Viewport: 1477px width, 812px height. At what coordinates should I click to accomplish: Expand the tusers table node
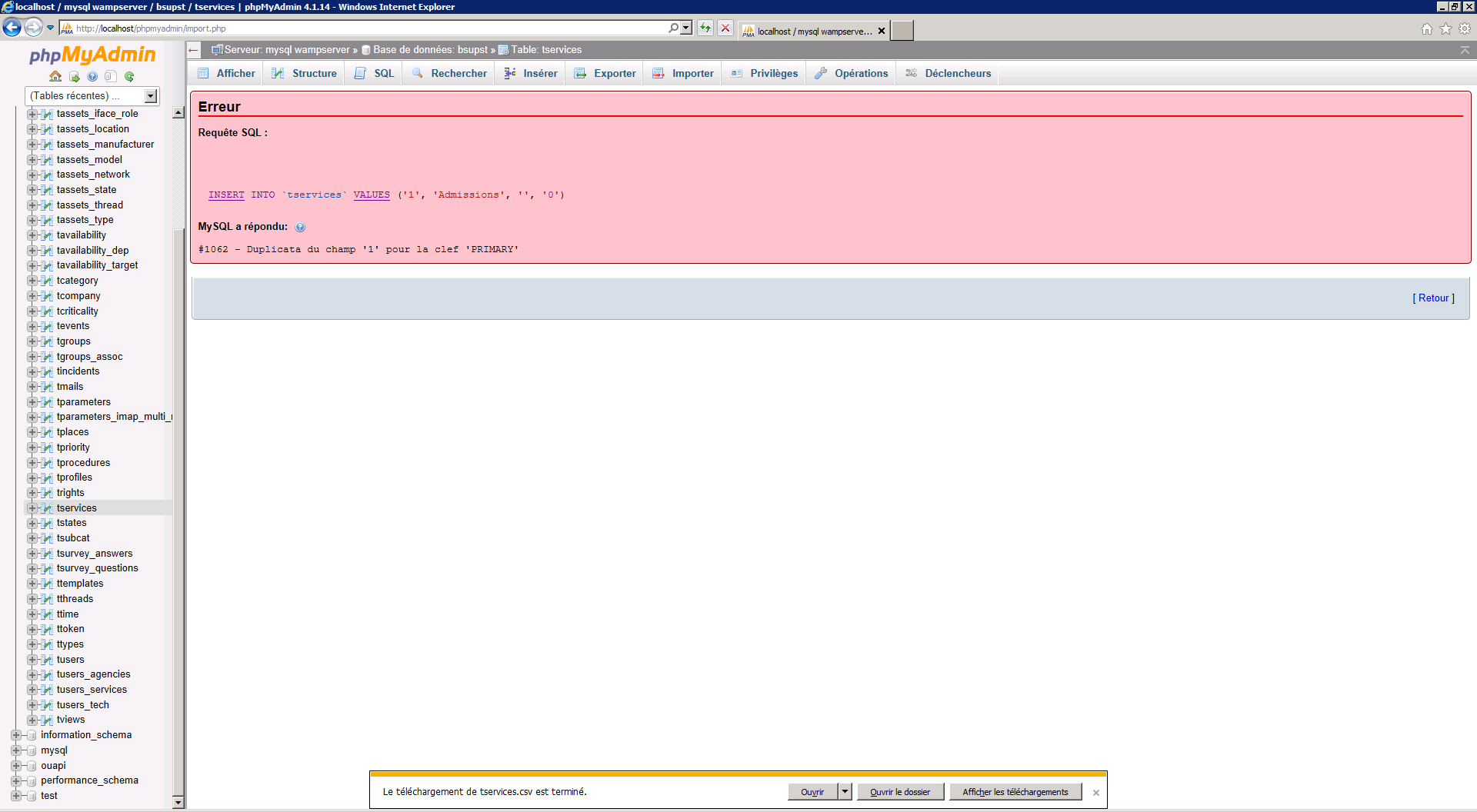[31, 659]
